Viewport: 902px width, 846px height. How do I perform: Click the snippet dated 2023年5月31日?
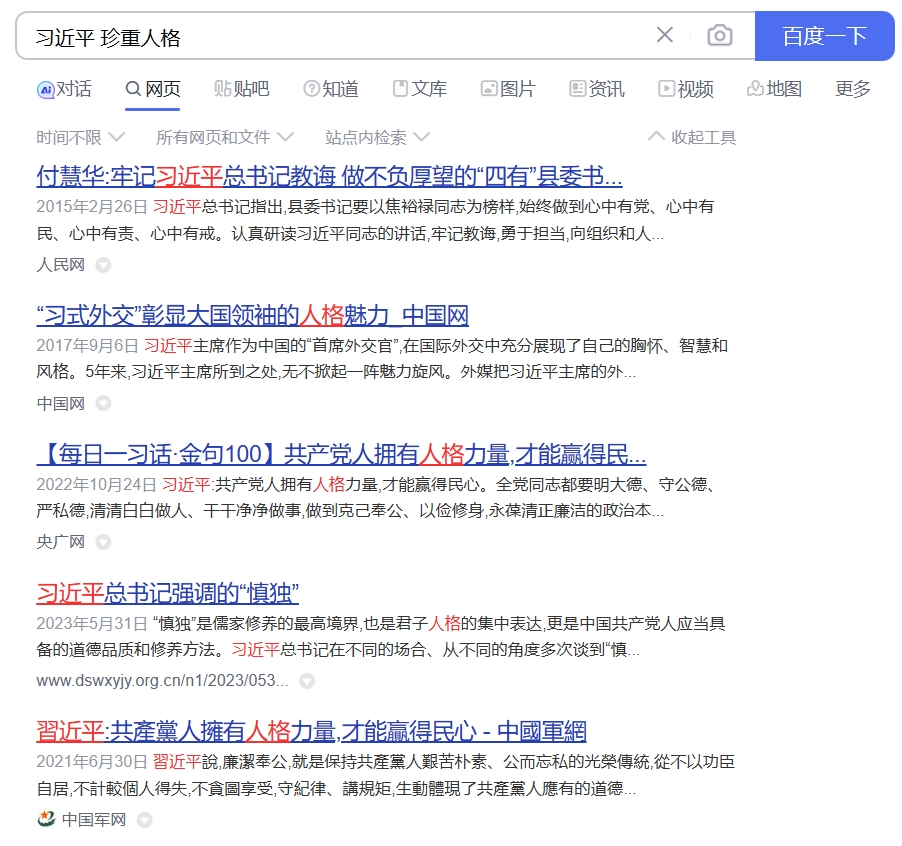tap(381, 637)
